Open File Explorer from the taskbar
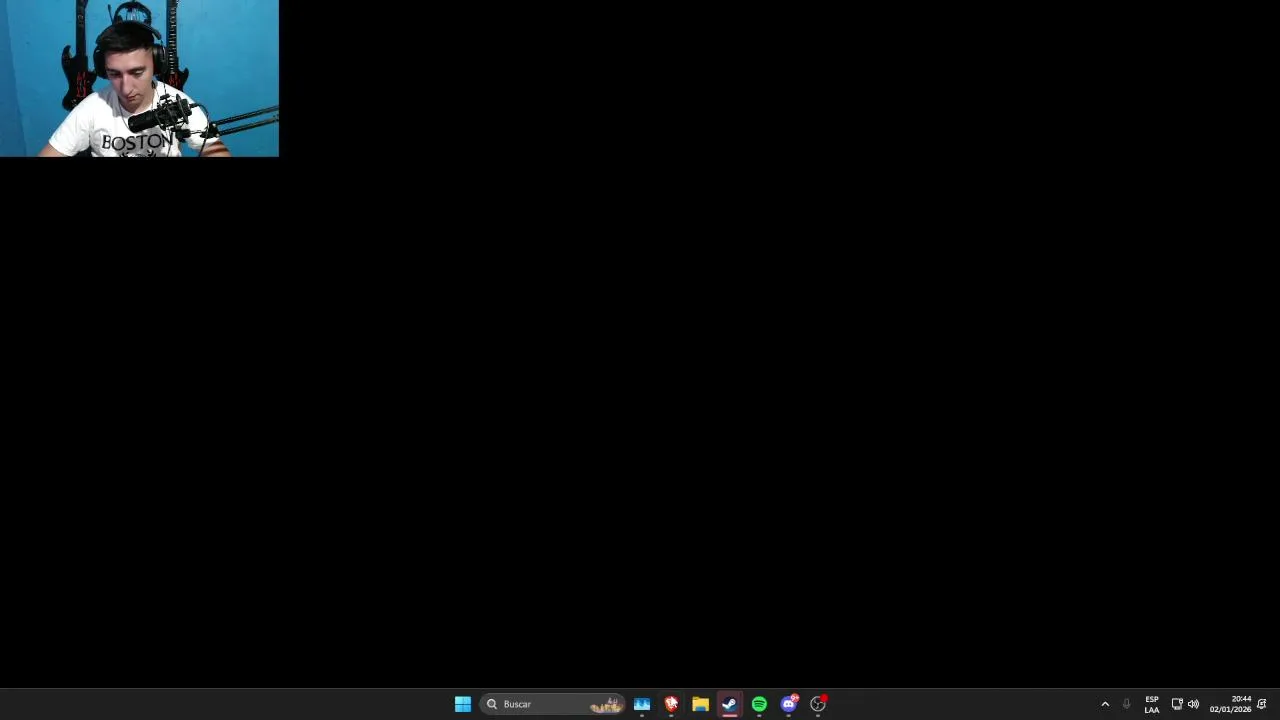This screenshot has height=720, width=1280. point(700,704)
